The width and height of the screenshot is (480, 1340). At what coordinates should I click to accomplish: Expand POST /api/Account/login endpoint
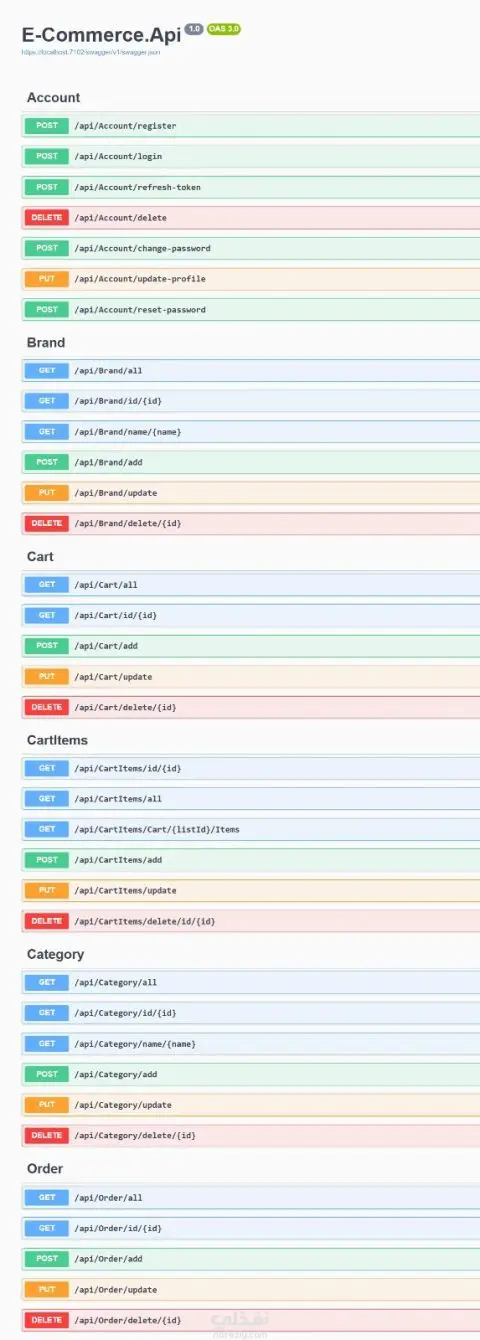tap(251, 156)
